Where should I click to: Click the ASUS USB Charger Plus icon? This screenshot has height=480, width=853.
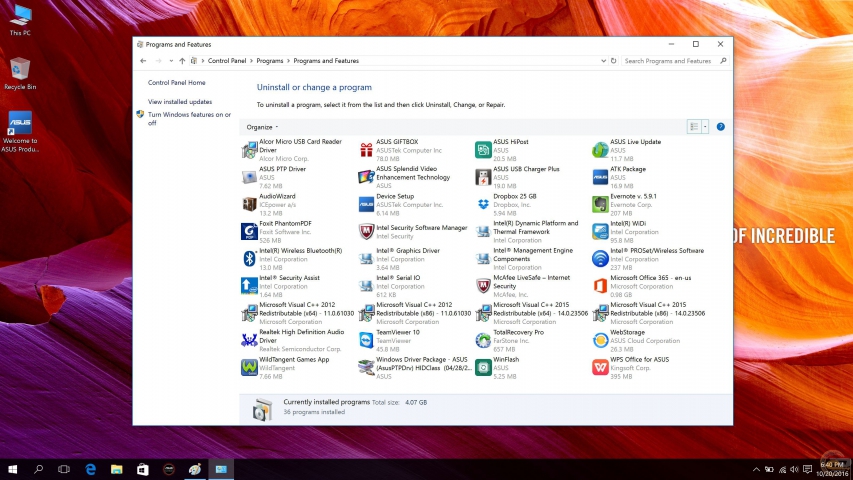pyautogui.click(x=483, y=177)
